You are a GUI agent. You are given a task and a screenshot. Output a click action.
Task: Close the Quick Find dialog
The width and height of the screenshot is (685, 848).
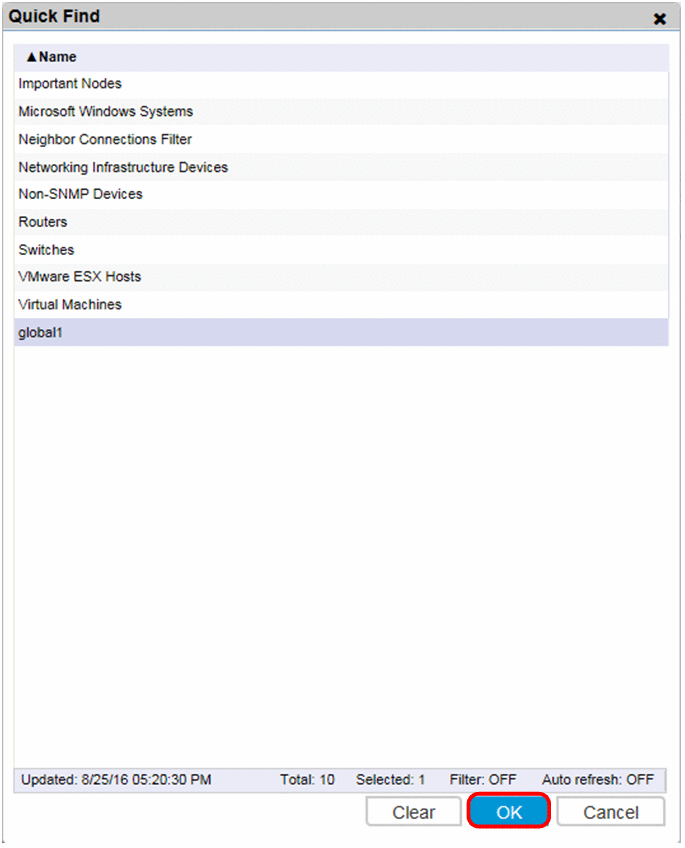point(659,19)
